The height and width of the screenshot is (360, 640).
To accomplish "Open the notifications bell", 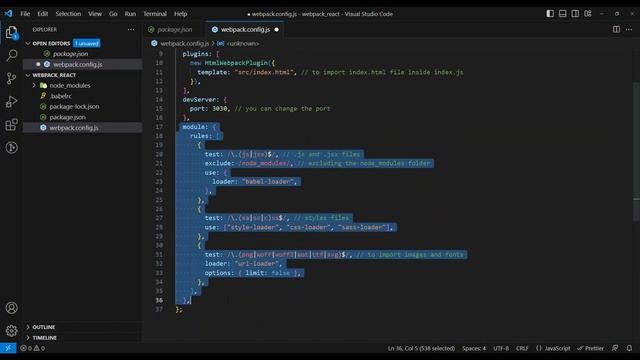I will click(629, 348).
